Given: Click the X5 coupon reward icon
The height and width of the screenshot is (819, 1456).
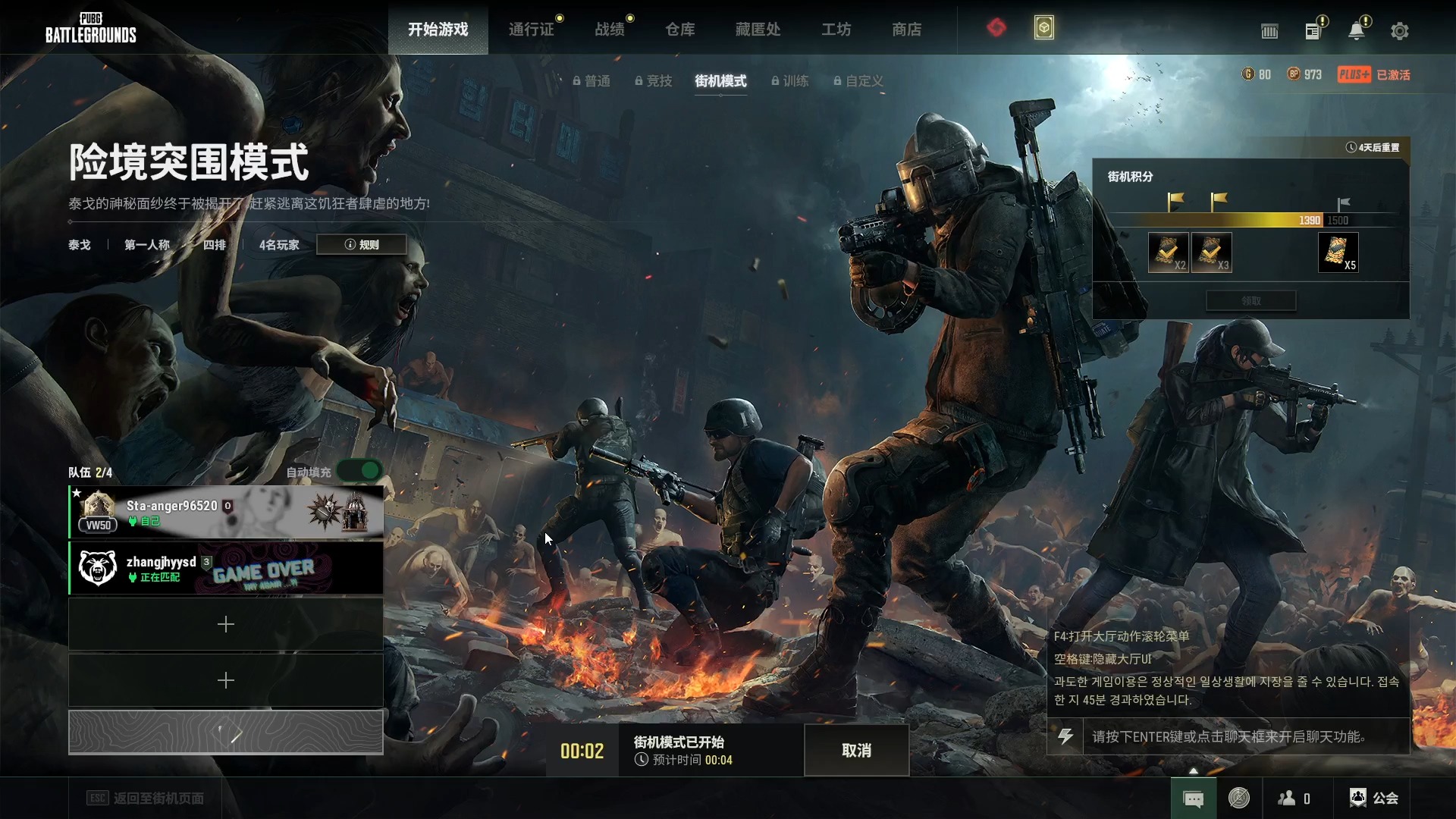Looking at the screenshot, I should point(1338,253).
